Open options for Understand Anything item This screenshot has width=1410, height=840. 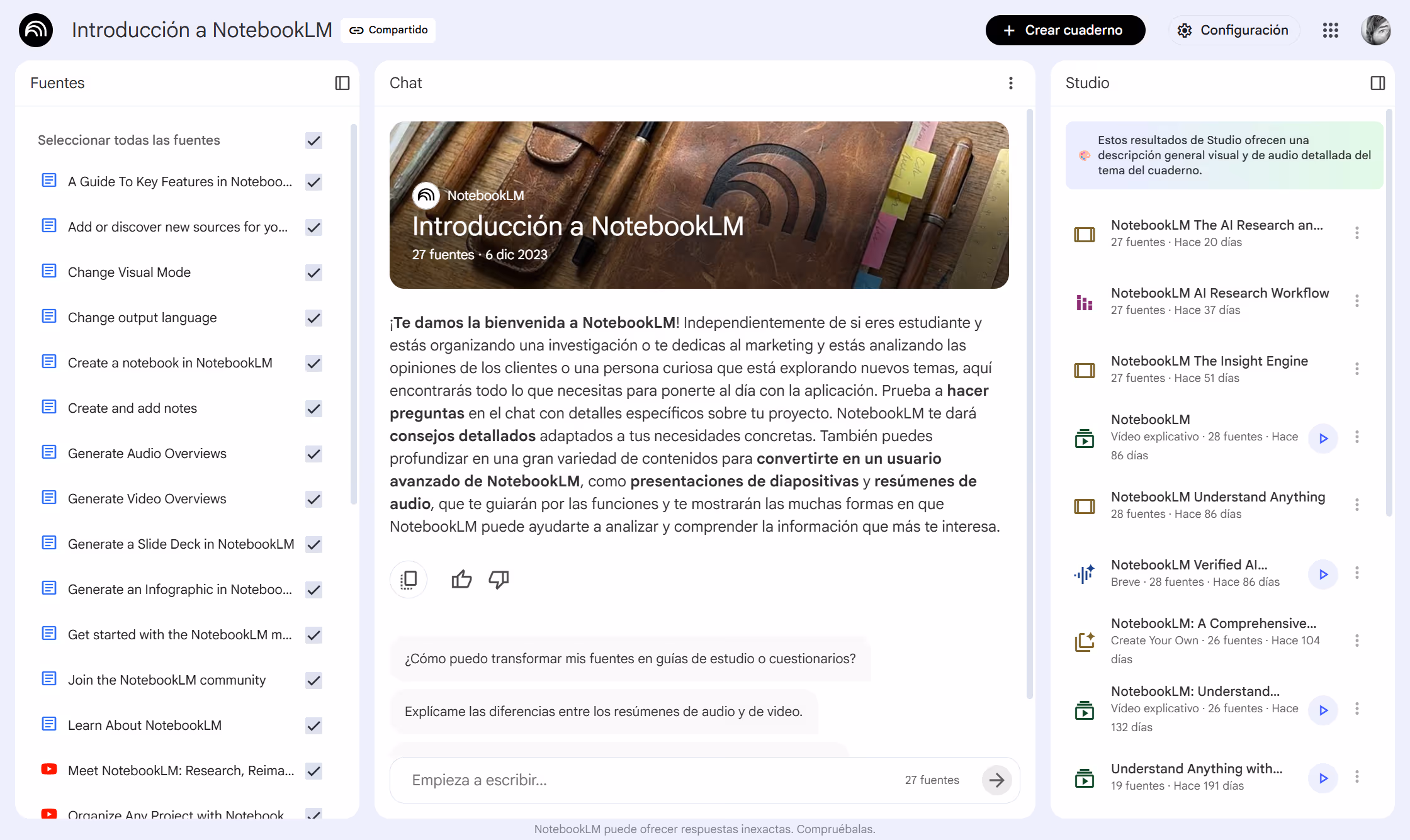(1357, 505)
